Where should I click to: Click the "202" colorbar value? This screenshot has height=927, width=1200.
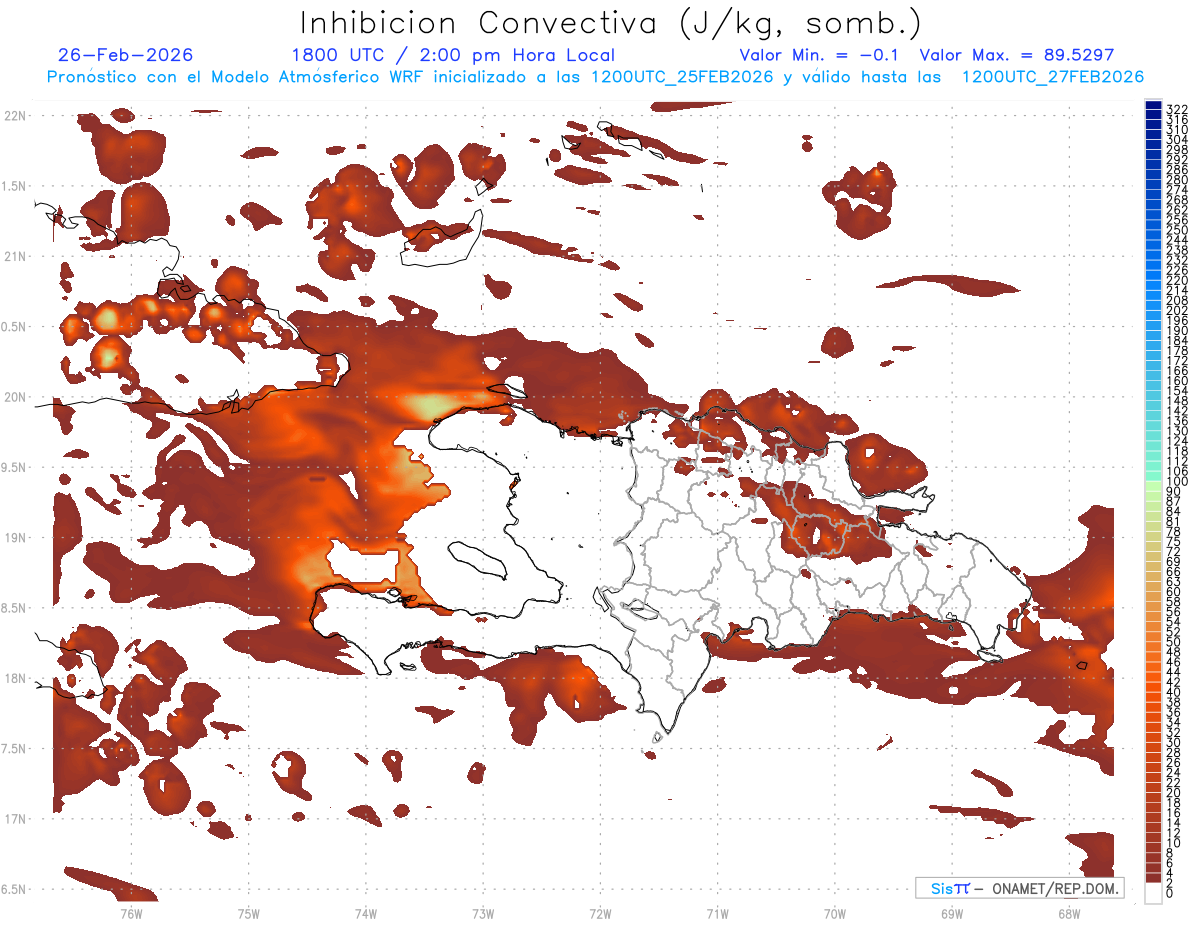pyautogui.click(x=1177, y=310)
